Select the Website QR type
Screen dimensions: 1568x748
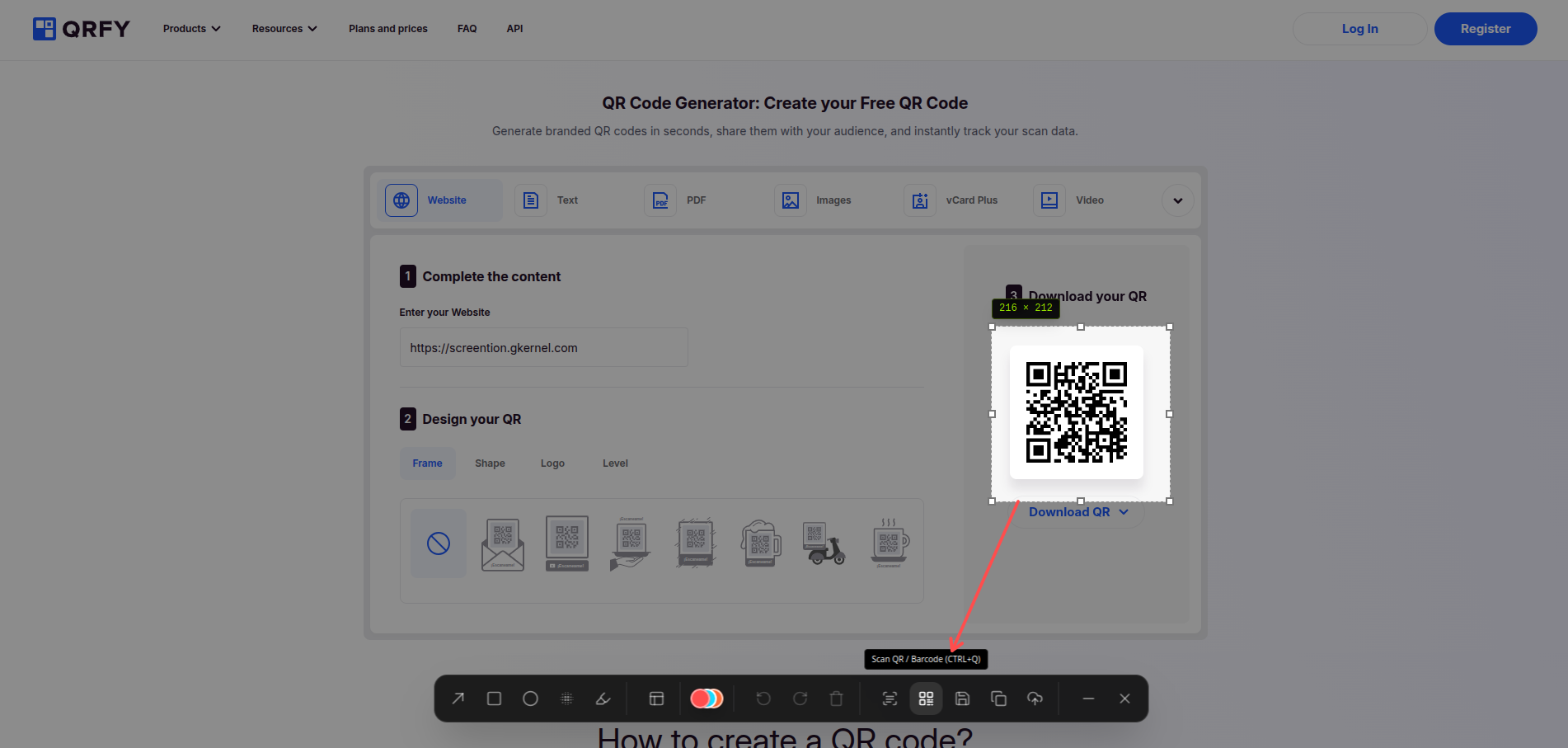coord(439,200)
